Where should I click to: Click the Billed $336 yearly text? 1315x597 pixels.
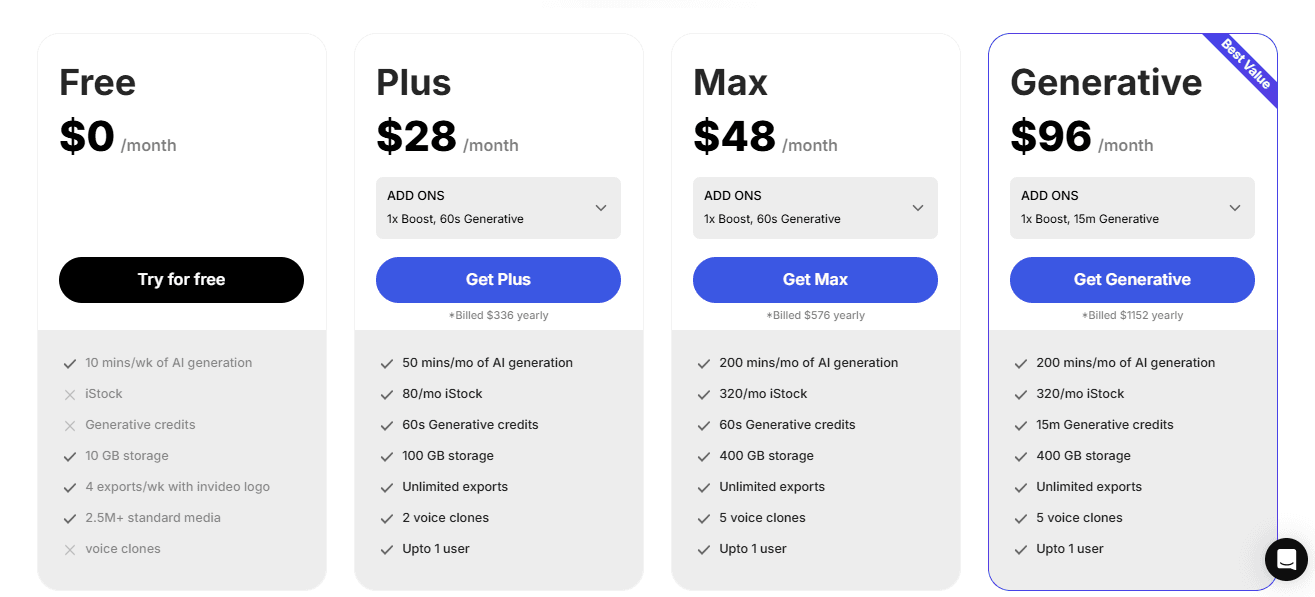tap(498, 314)
